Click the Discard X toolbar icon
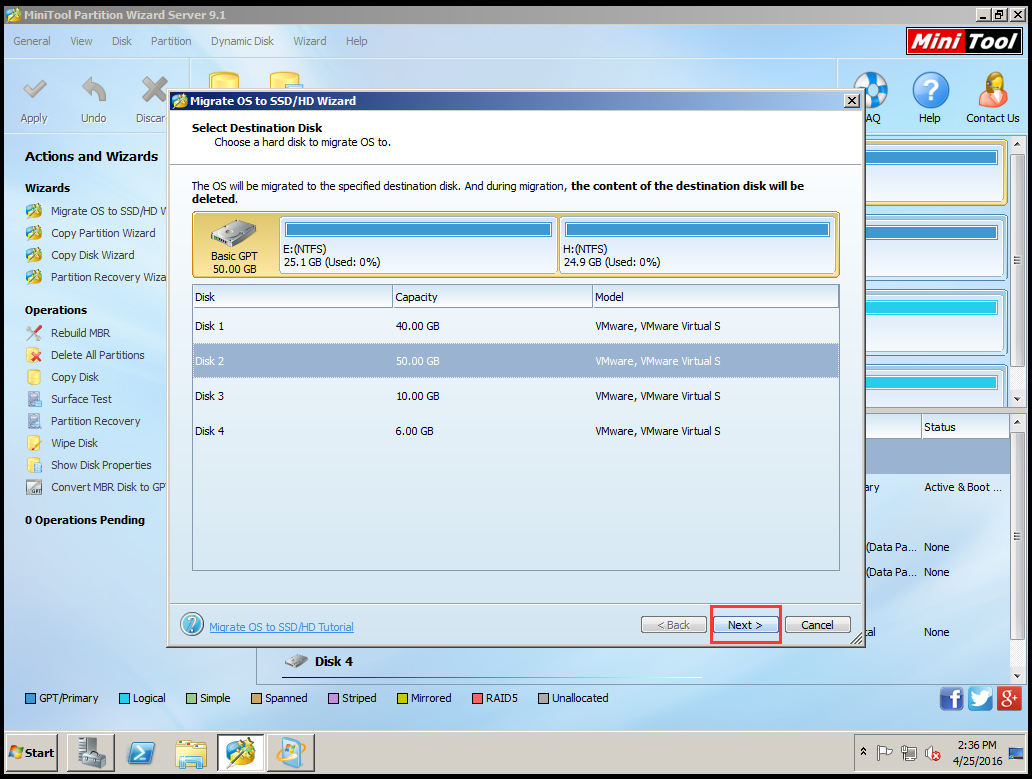This screenshot has width=1032, height=779. [x=154, y=89]
